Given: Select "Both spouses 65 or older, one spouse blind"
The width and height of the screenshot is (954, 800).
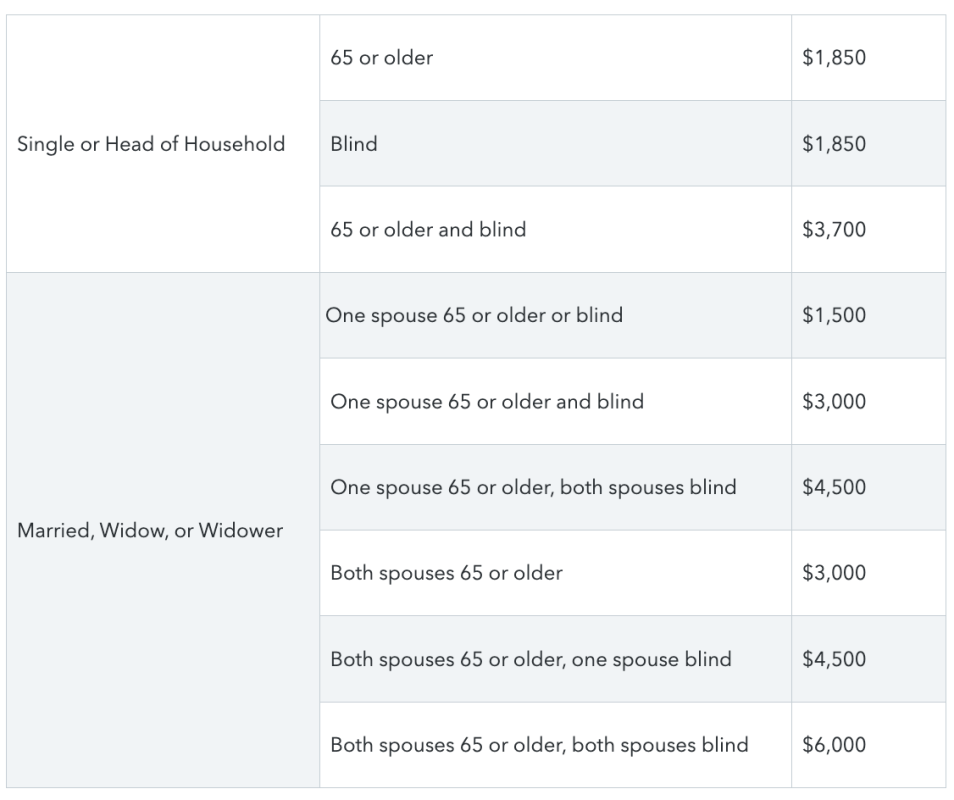Looking at the screenshot, I should pyautogui.click(x=555, y=659).
